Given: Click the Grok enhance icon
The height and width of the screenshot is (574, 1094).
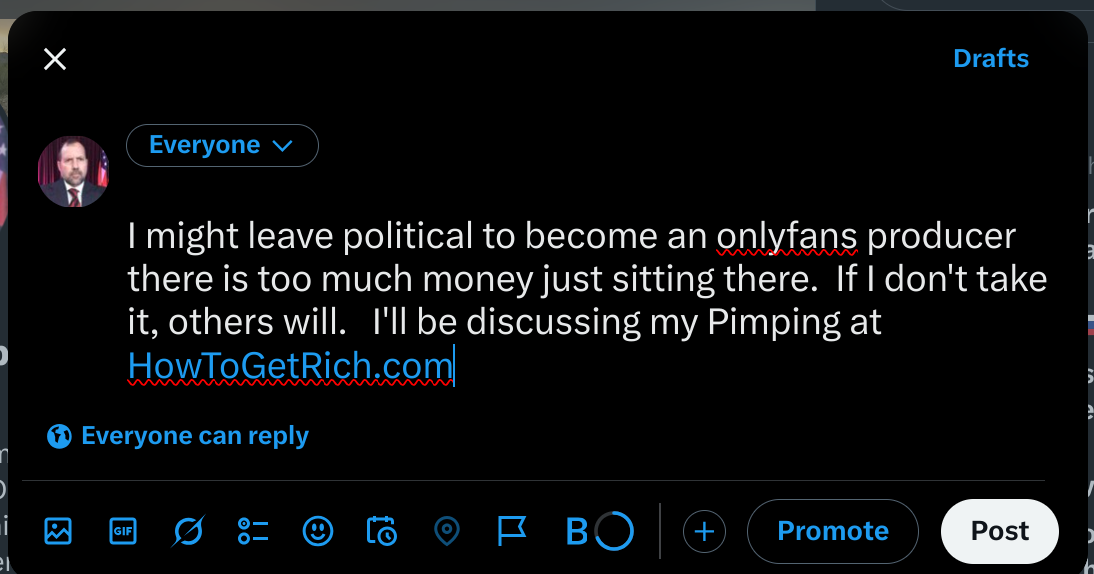Looking at the screenshot, I should [187, 531].
